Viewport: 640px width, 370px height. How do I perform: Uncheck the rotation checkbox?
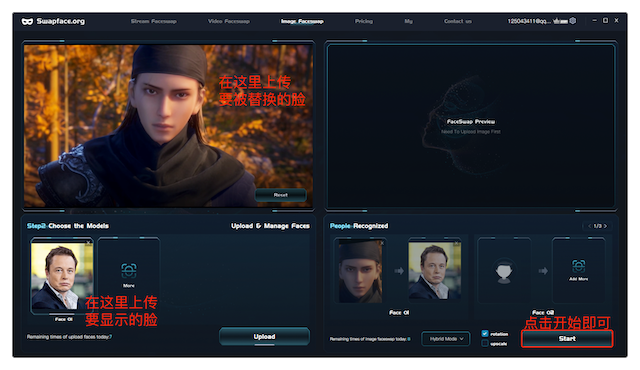tap(485, 334)
